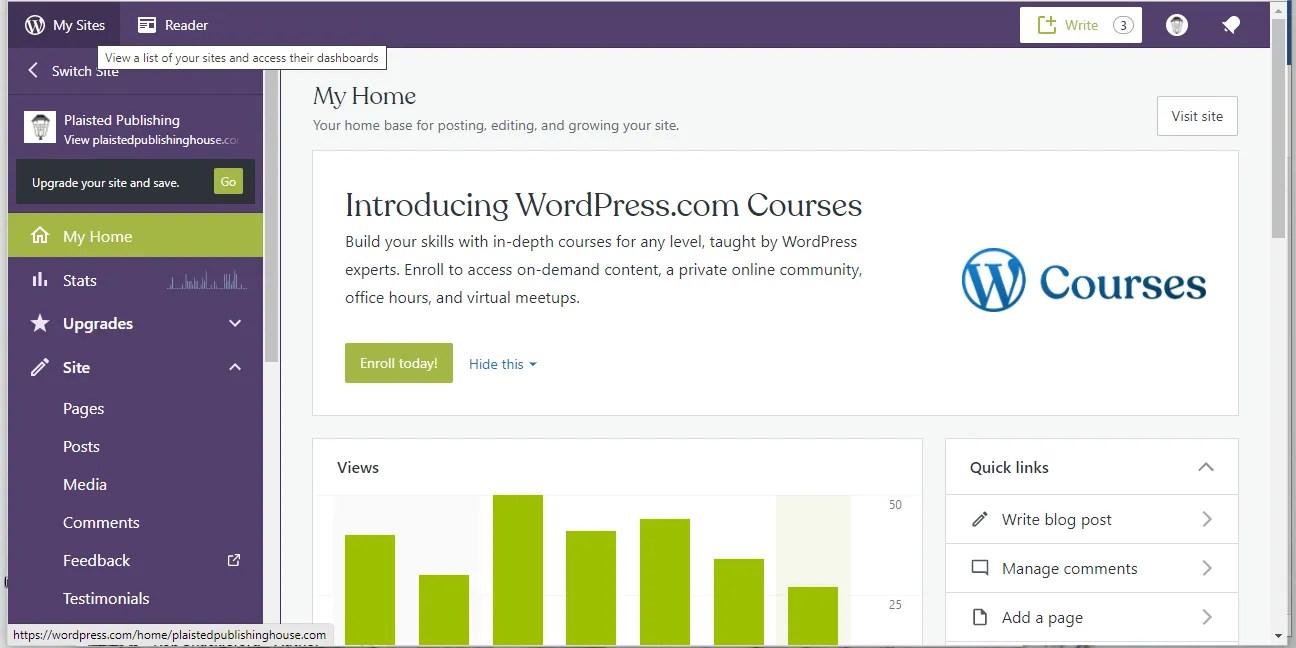Screen dimensions: 1296x648
Task: Click View plaistedpublishinghouse.com link
Action: [x=151, y=140]
